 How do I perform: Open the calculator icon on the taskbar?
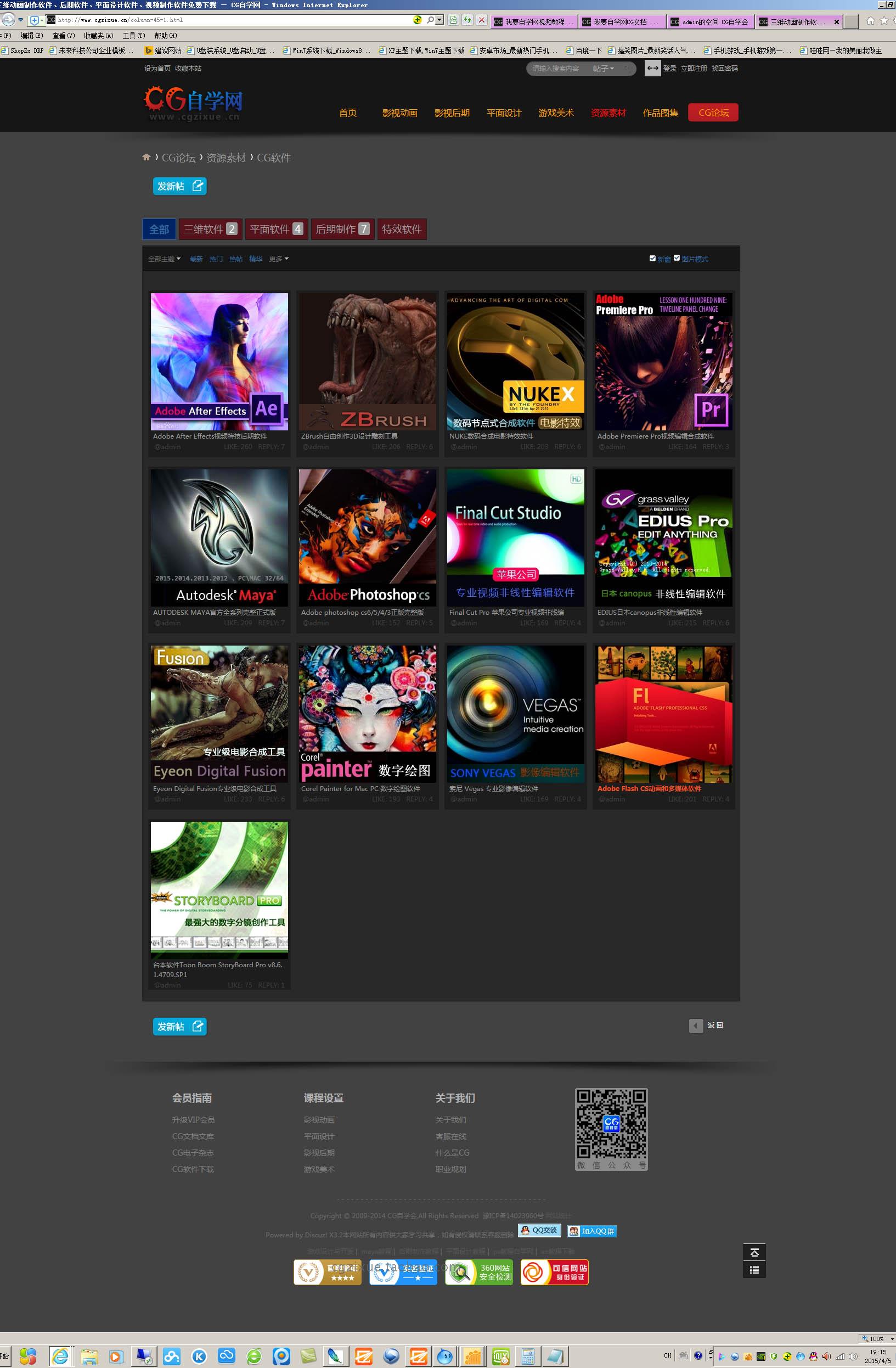528,1356
